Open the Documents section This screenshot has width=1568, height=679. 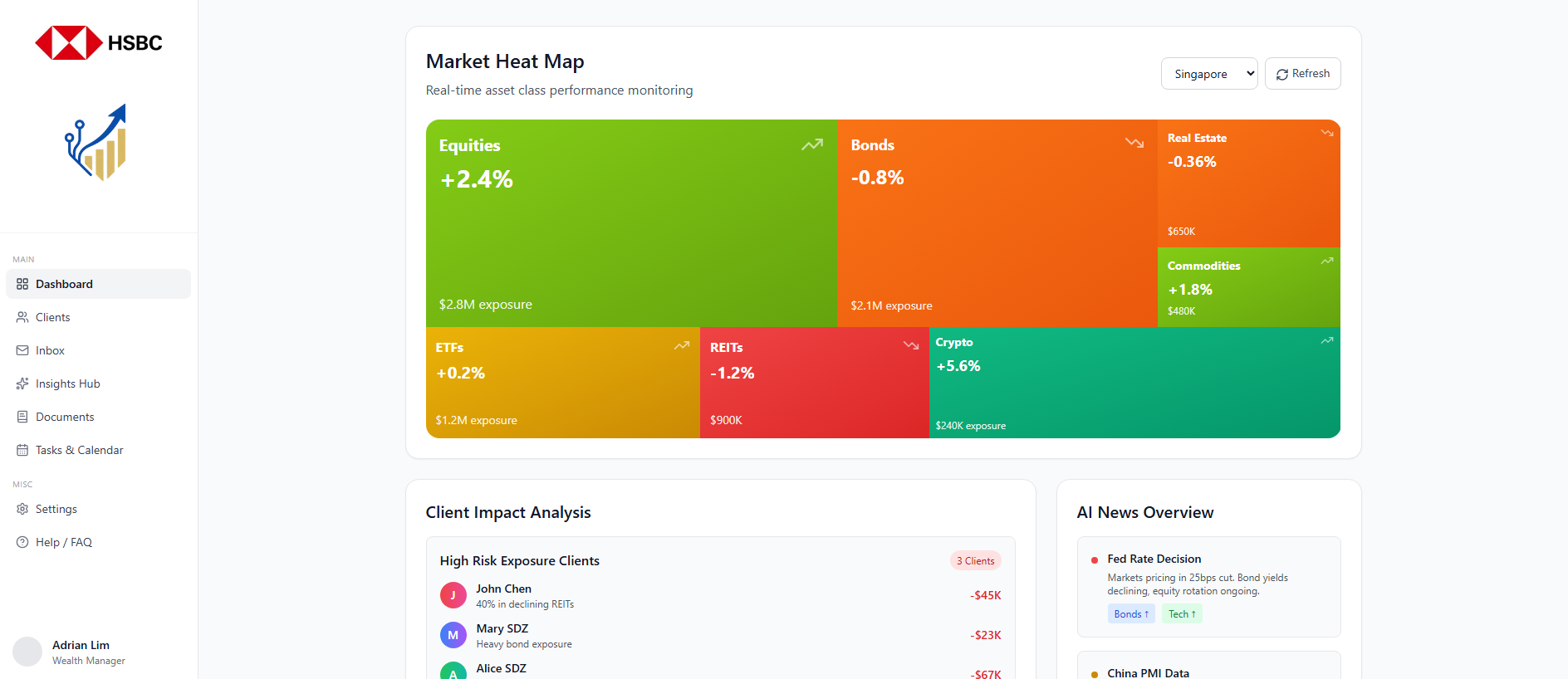point(98,417)
